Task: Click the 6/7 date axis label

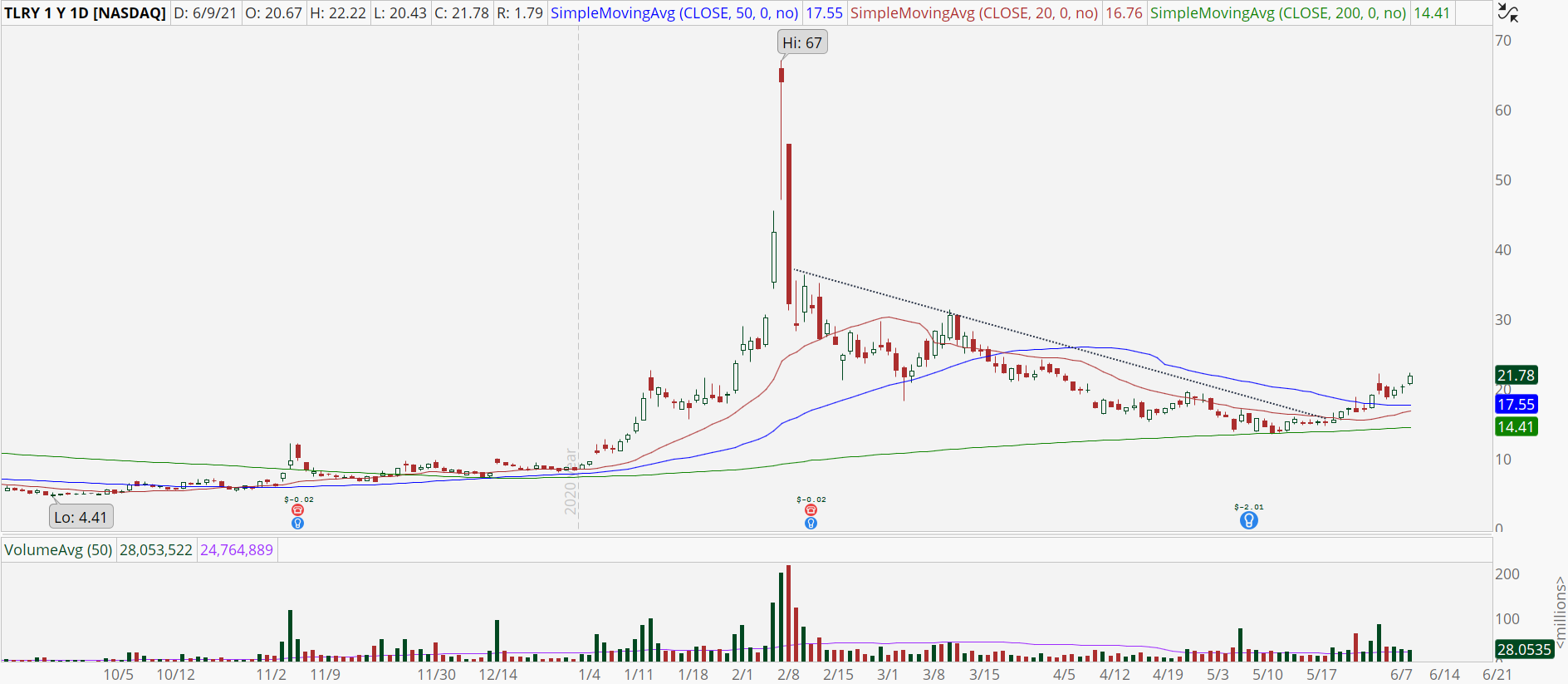Action: click(x=1401, y=674)
